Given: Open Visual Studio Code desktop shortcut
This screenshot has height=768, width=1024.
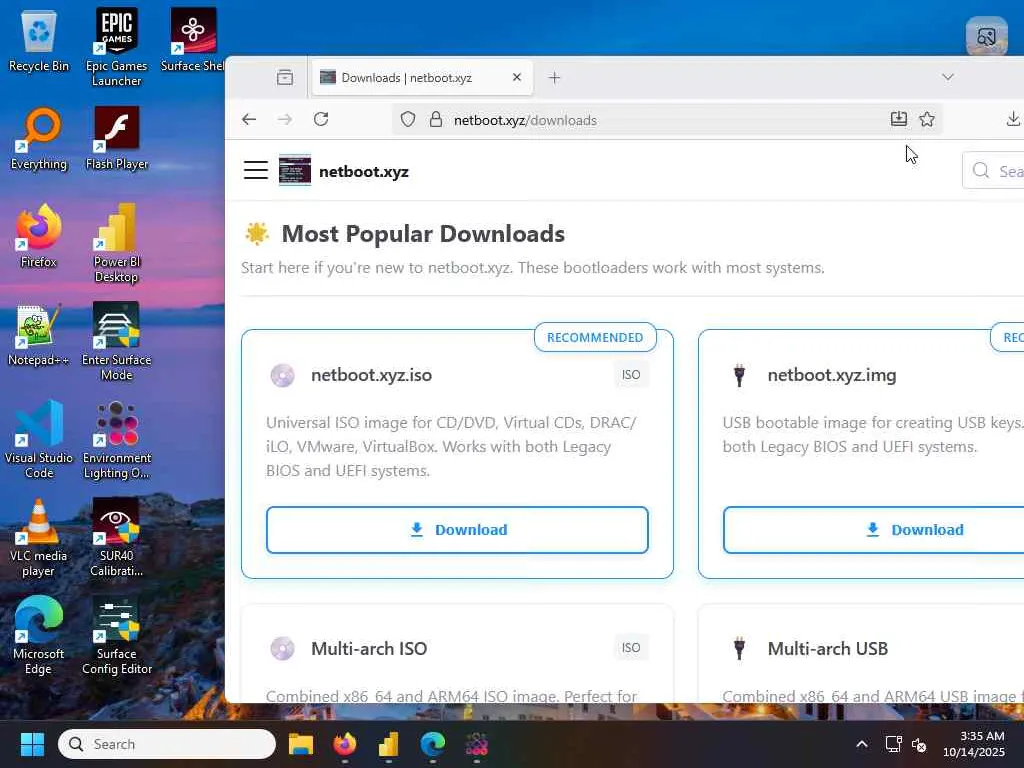Looking at the screenshot, I should tap(39, 439).
